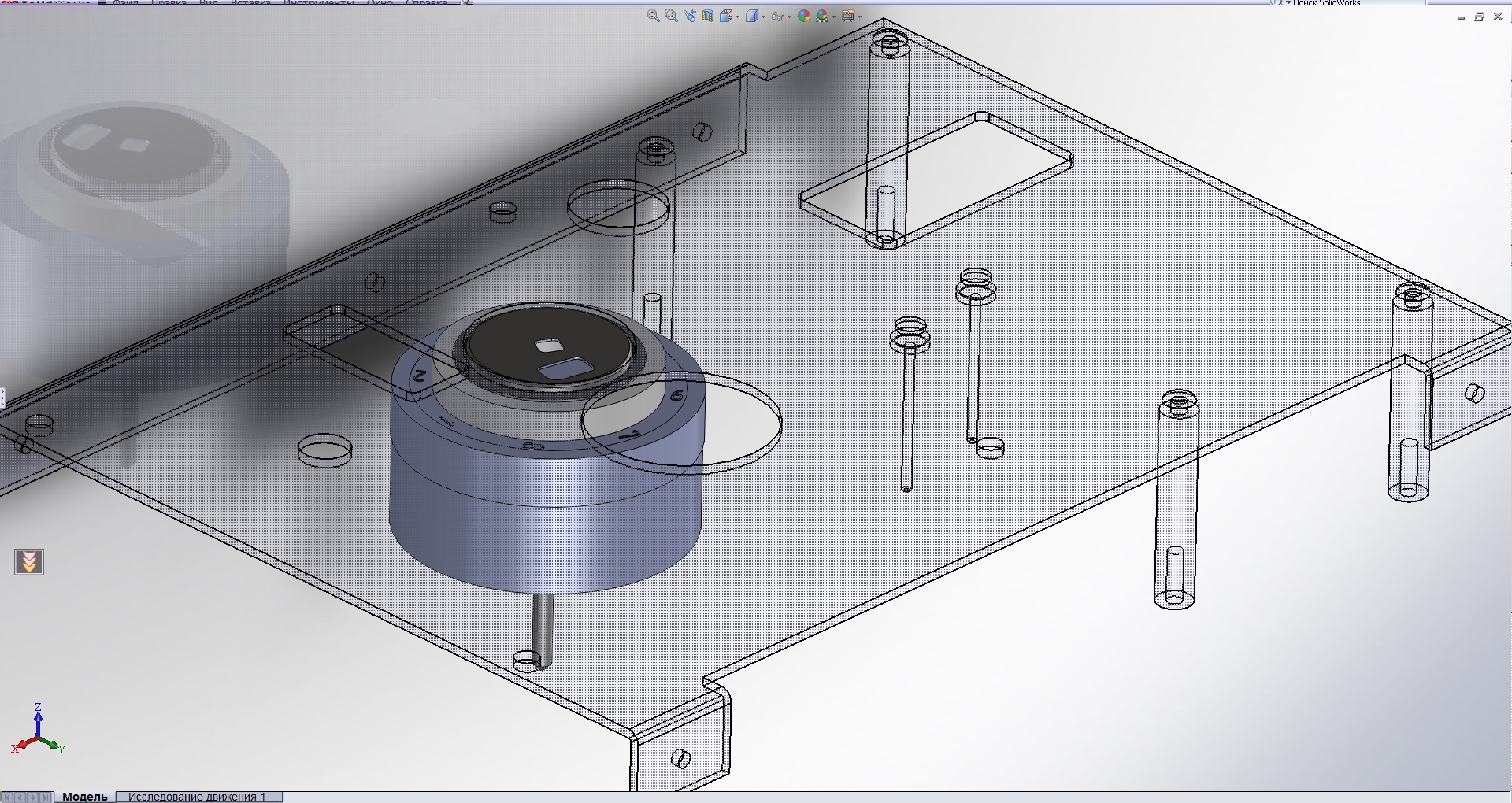Expand the View Settings dropdown arrow
The image size is (1512, 803).
coord(859,17)
